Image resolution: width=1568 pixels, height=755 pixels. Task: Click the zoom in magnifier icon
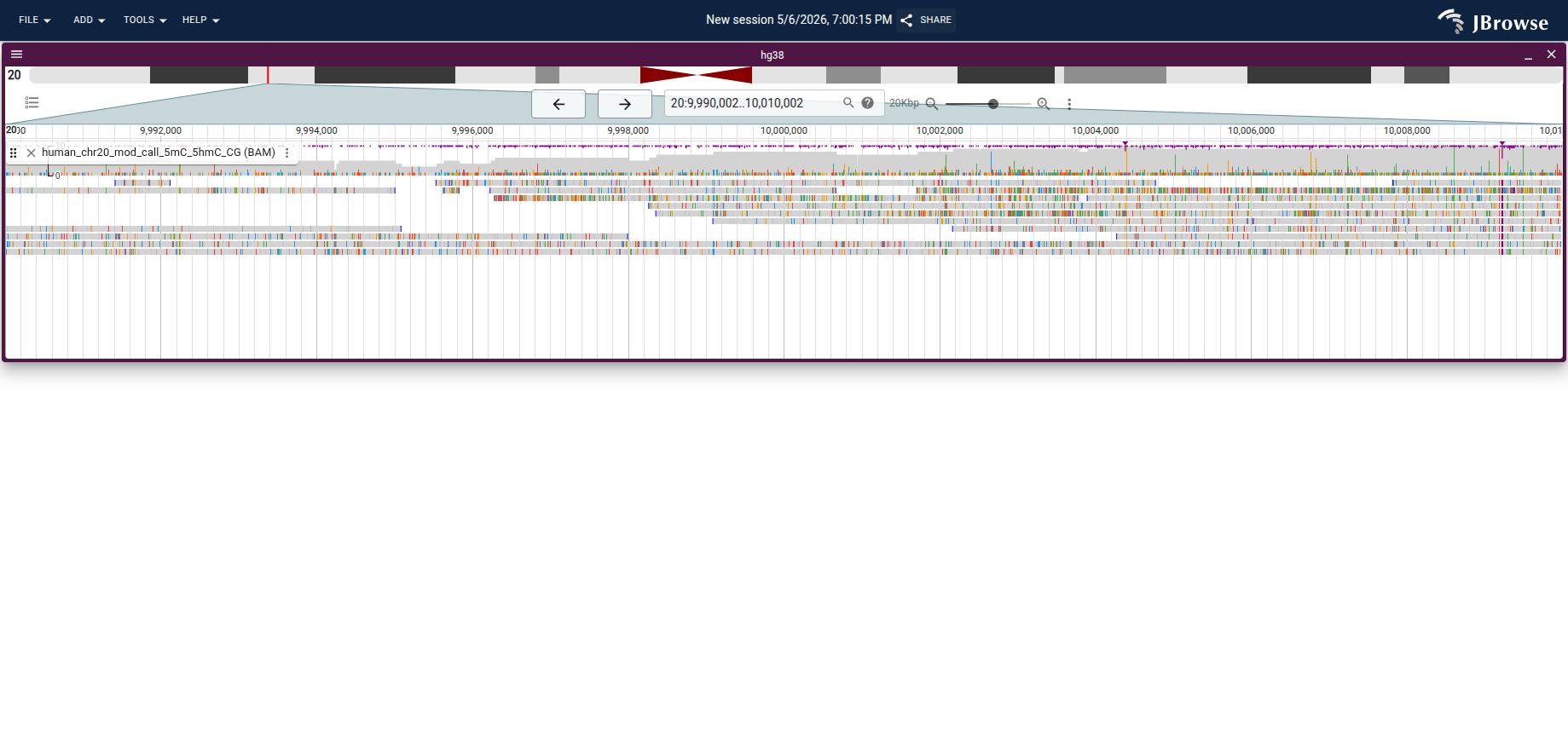pos(1043,103)
